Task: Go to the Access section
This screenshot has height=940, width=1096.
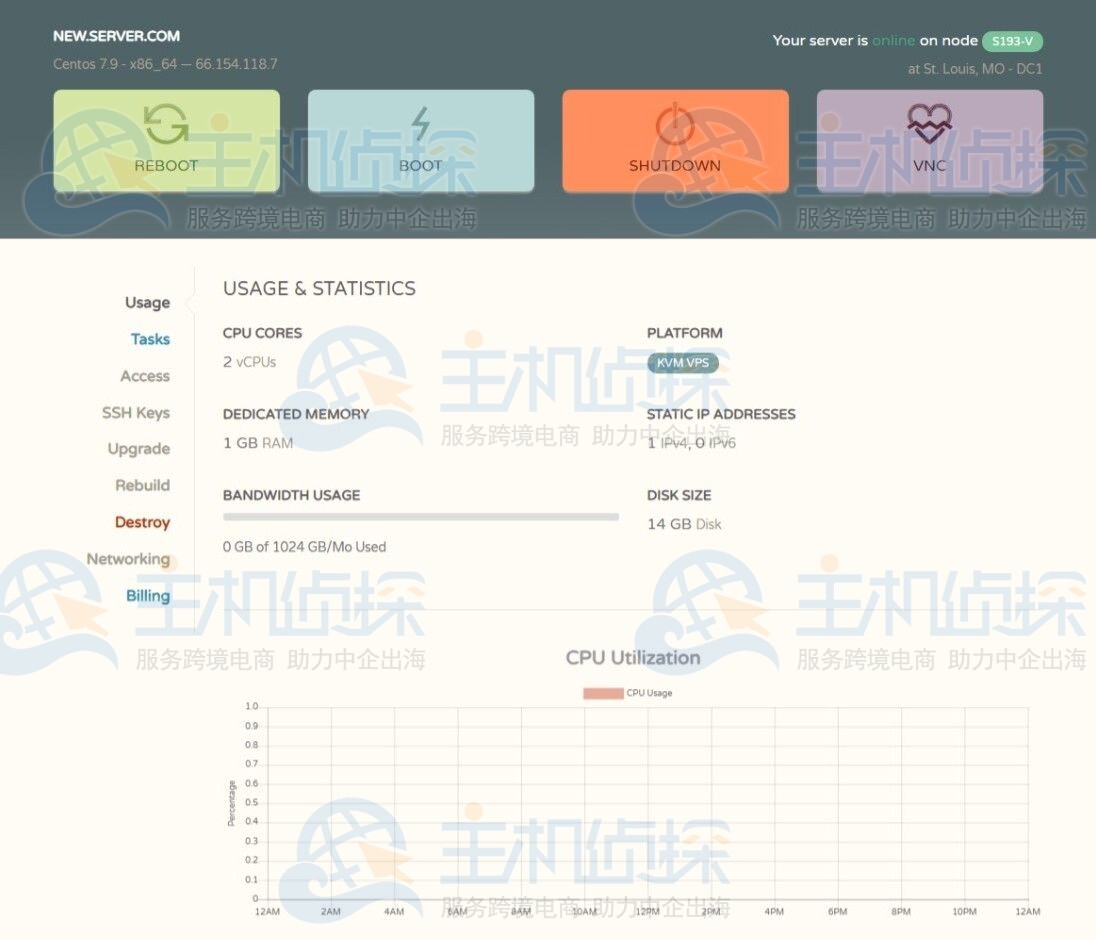Action: 145,376
